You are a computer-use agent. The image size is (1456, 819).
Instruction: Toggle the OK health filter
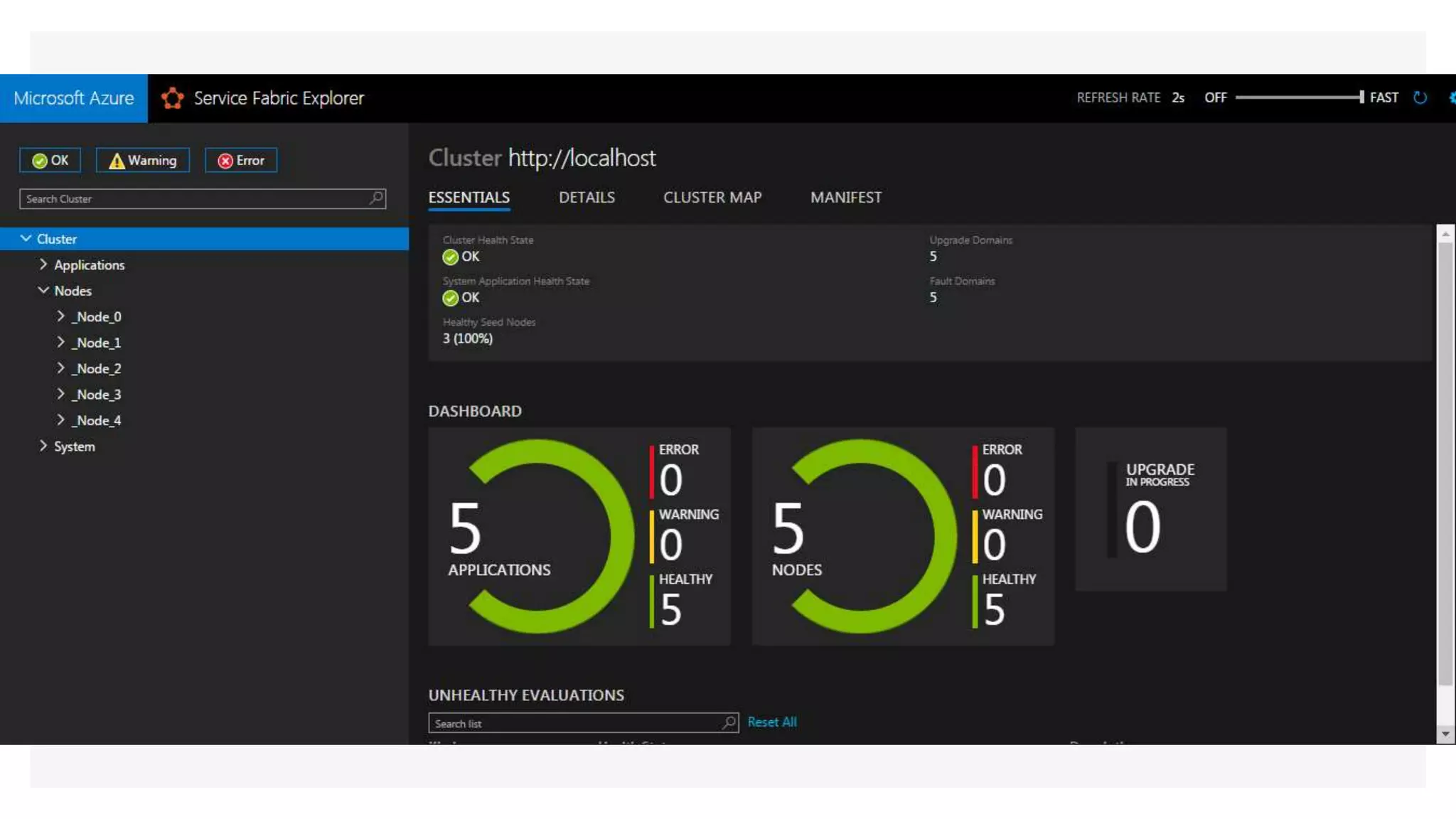(50, 161)
